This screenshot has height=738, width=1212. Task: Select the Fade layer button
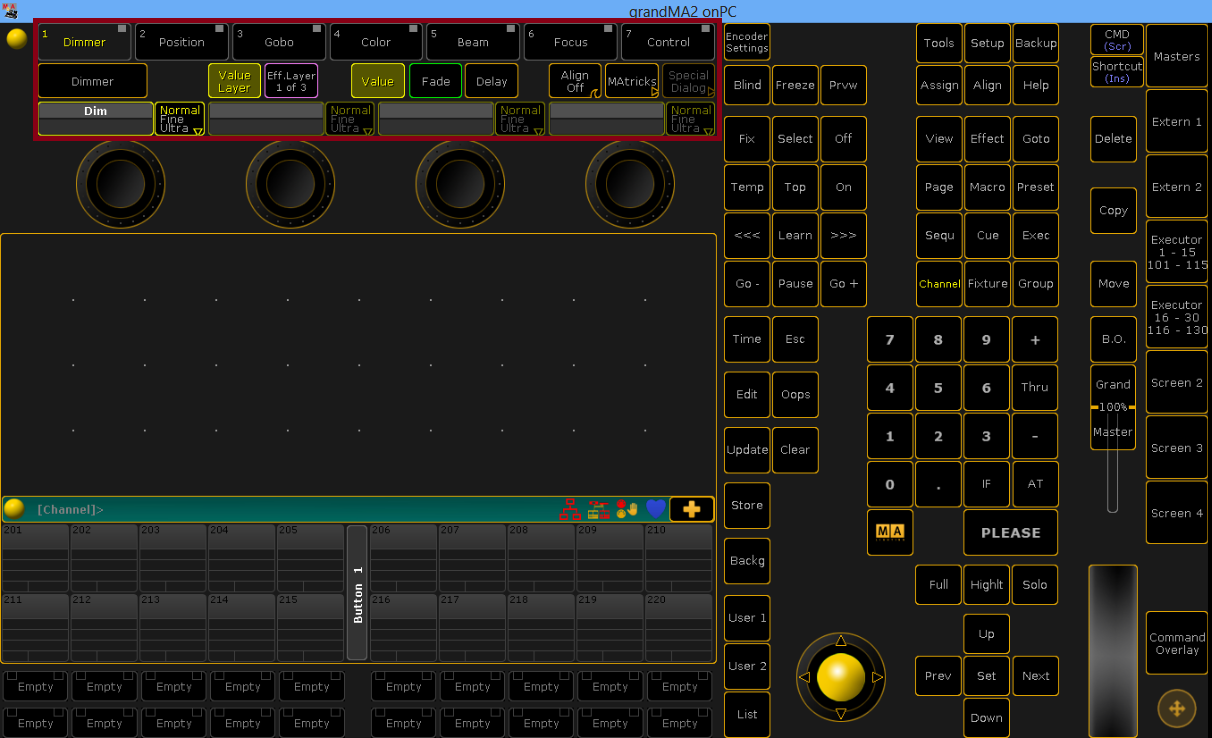pos(435,81)
